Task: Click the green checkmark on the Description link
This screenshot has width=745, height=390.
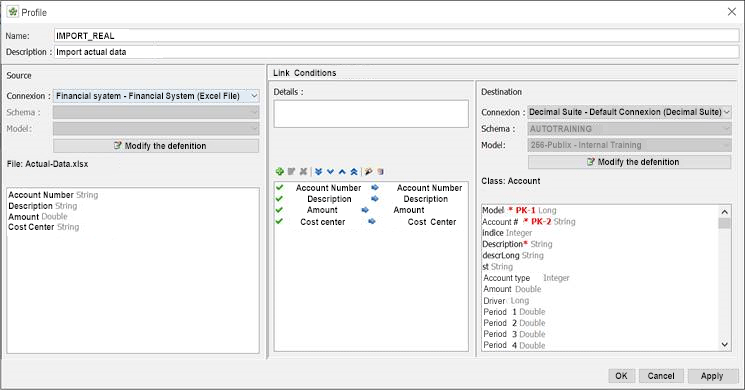Action: coord(279,199)
